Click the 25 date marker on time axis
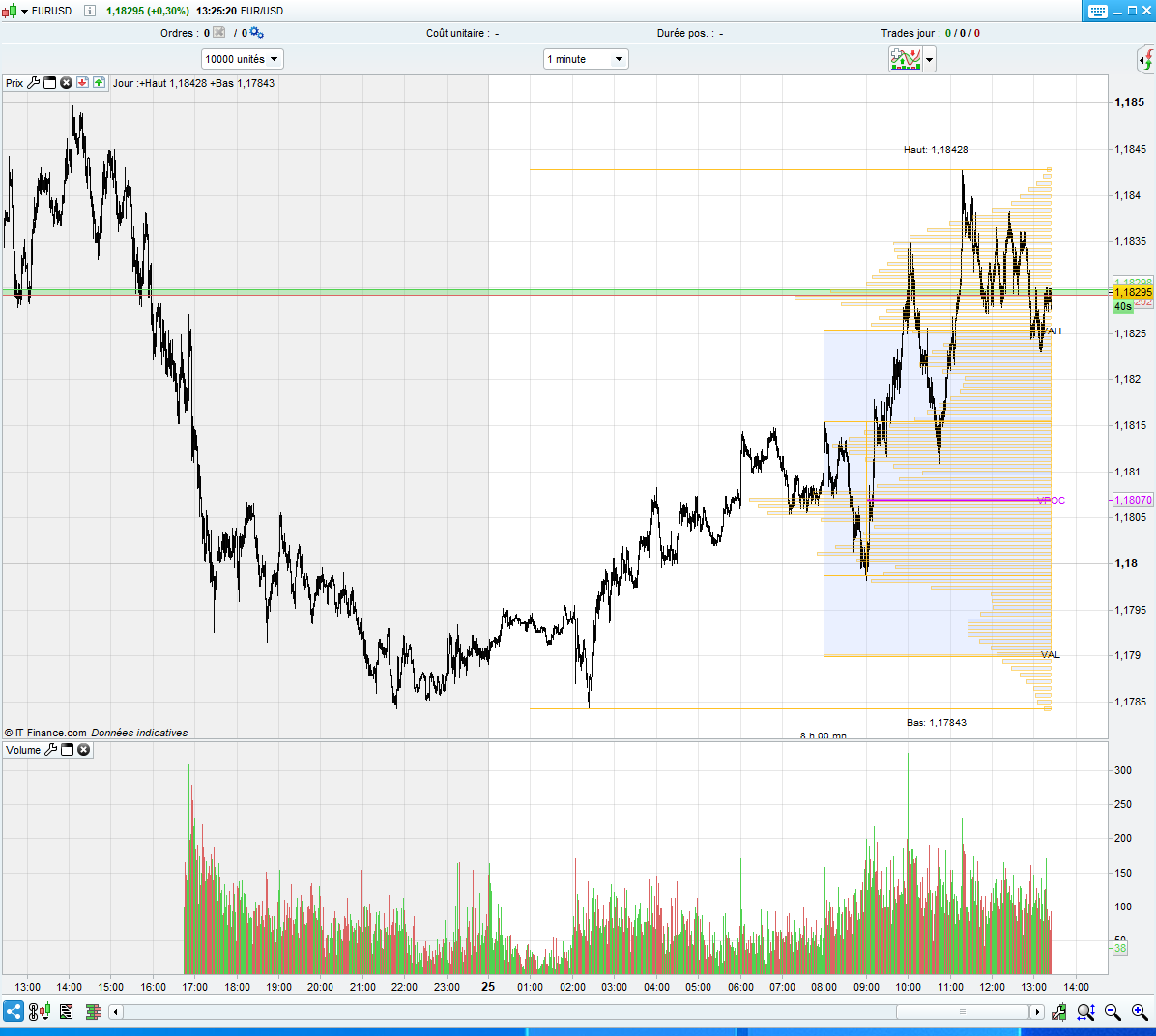 [x=488, y=987]
